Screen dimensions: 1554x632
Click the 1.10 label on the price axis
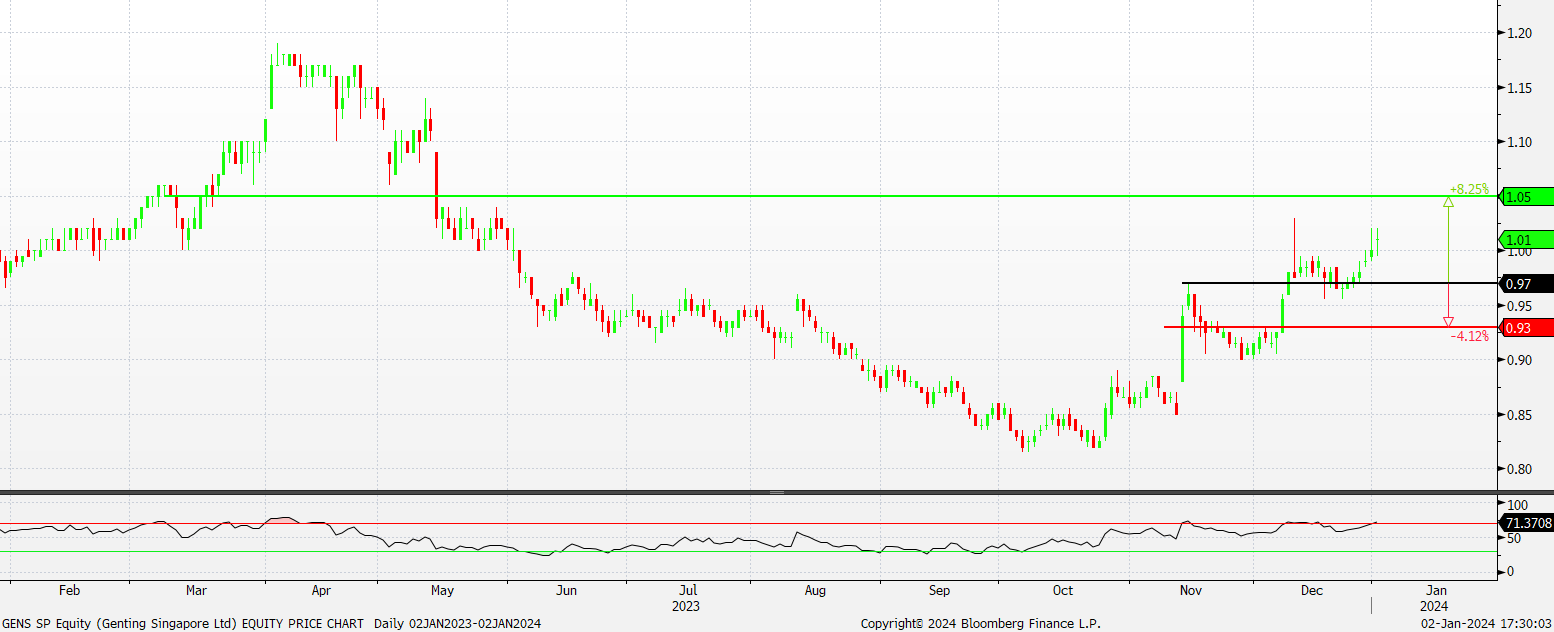click(1518, 142)
